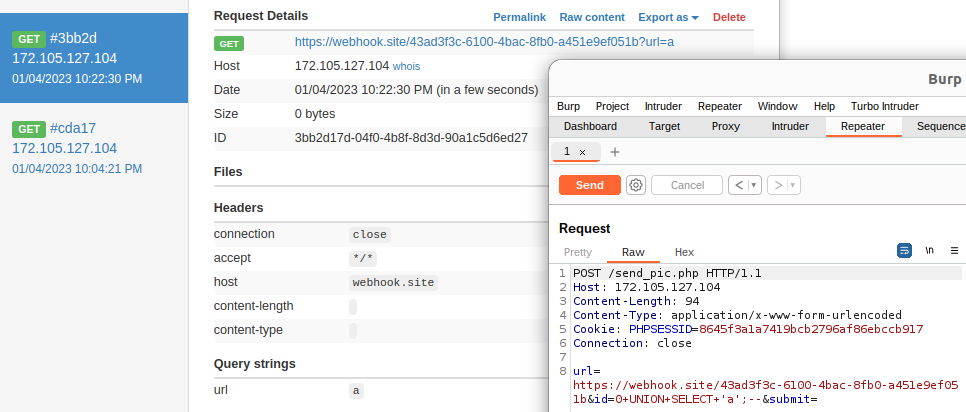This screenshot has height=412, width=966.
Task: Select the Raw view tab
Action: click(x=633, y=252)
